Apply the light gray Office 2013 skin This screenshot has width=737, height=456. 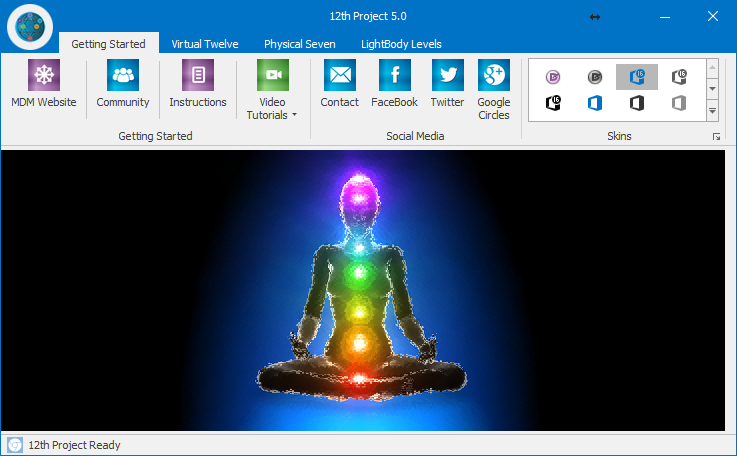click(x=679, y=103)
